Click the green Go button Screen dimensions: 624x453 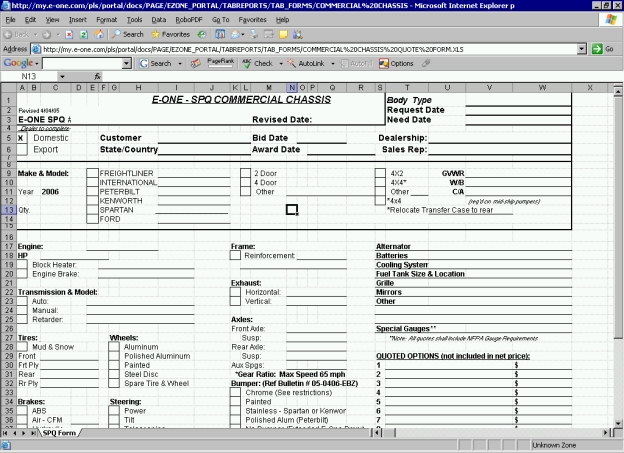click(x=603, y=49)
